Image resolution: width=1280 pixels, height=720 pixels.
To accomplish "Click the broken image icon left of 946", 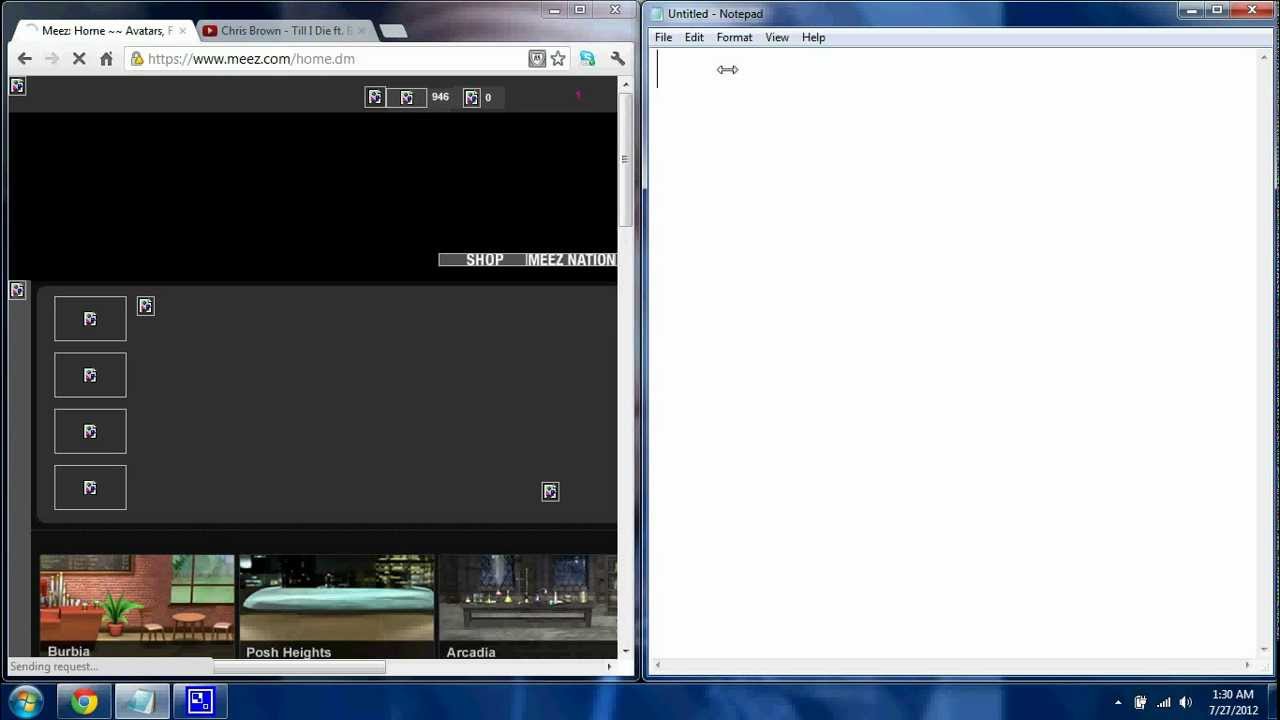I will tap(406, 97).
